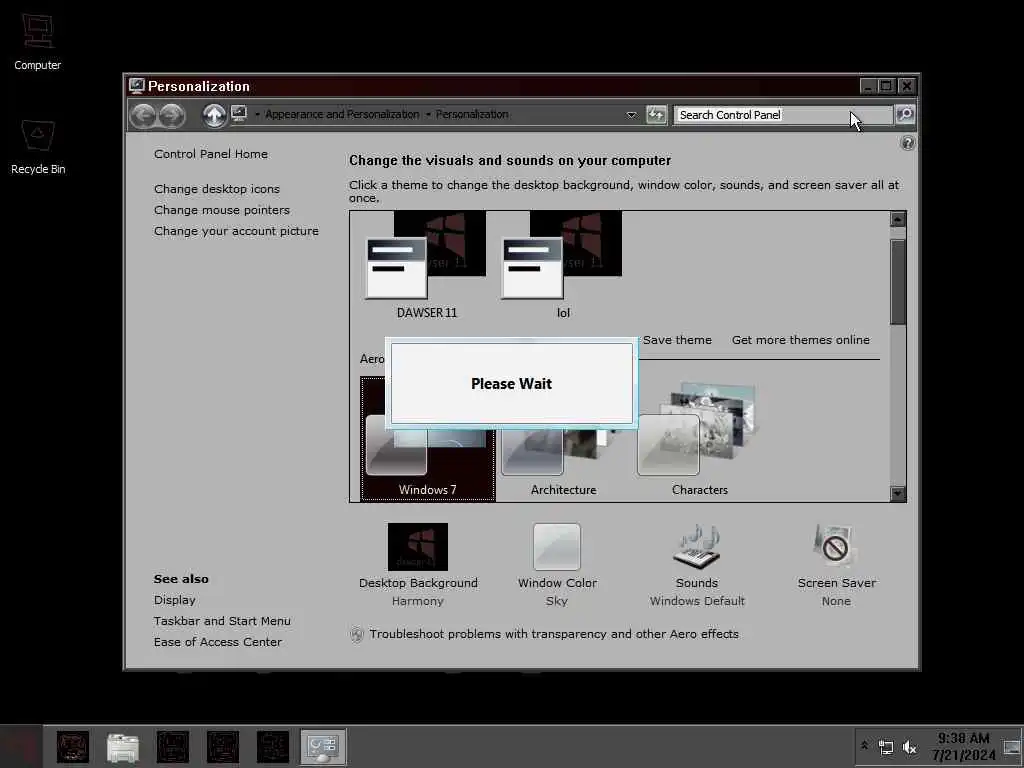Click the shield icon beside Troubleshoot link

coord(357,634)
